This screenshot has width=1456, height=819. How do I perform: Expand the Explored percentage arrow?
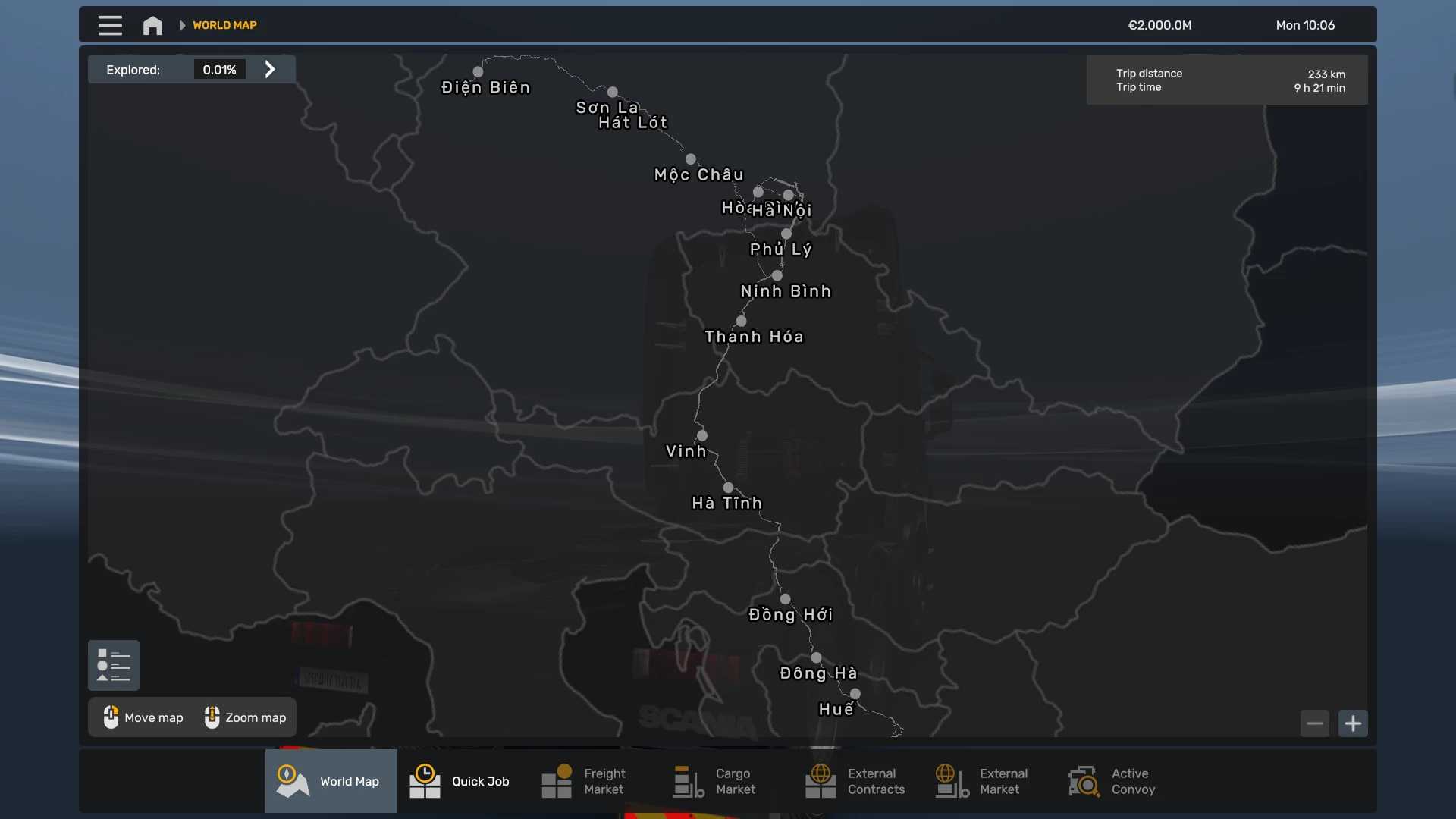(270, 69)
